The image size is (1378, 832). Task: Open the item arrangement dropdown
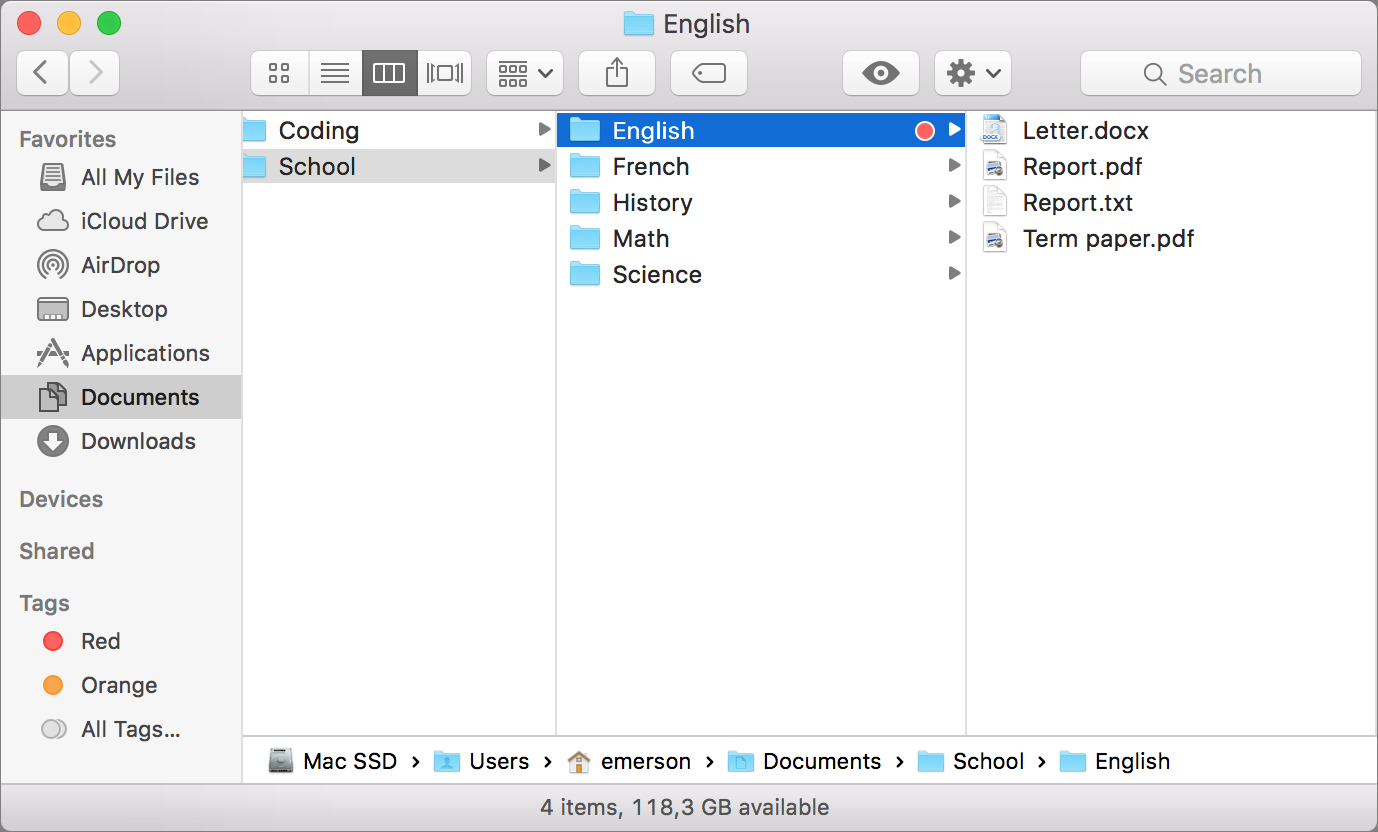[524, 72]
